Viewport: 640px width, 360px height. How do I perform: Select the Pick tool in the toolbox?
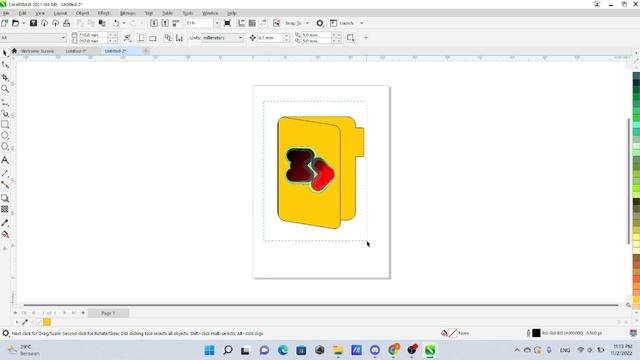5,53
